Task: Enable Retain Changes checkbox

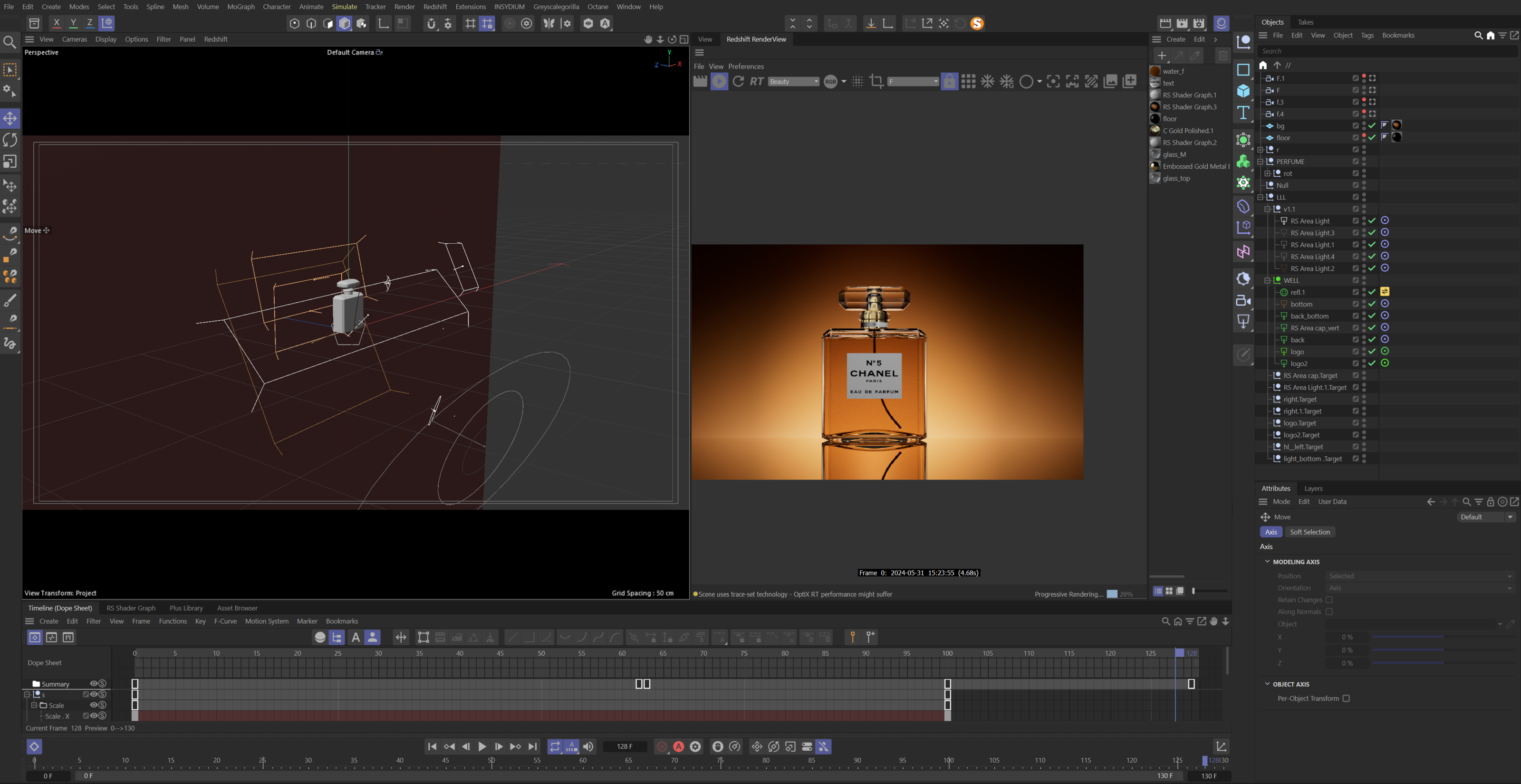Action: coord(1329,600)
